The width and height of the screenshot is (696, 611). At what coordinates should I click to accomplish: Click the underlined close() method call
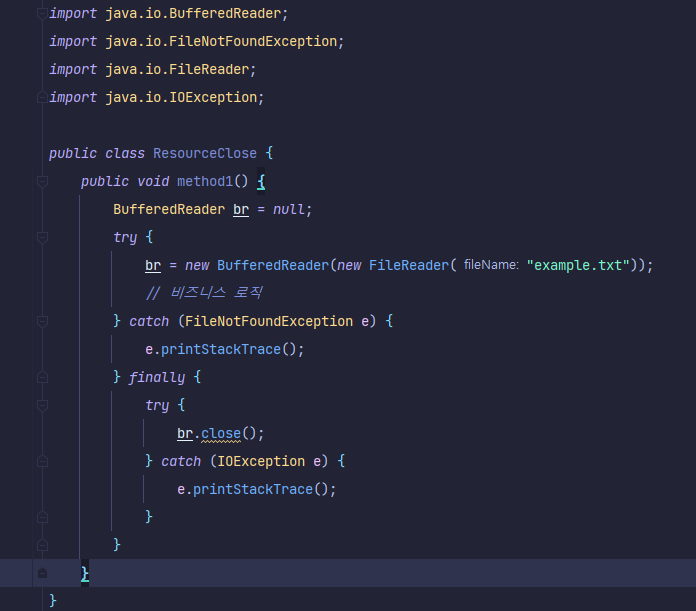point(221,433)
